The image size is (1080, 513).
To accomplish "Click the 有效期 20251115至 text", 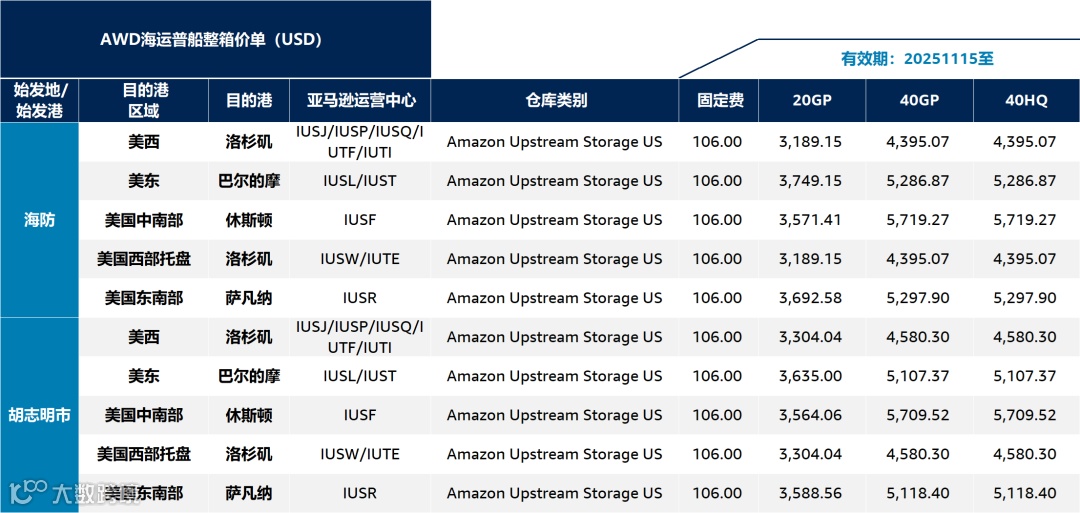I will coord(917,59).
